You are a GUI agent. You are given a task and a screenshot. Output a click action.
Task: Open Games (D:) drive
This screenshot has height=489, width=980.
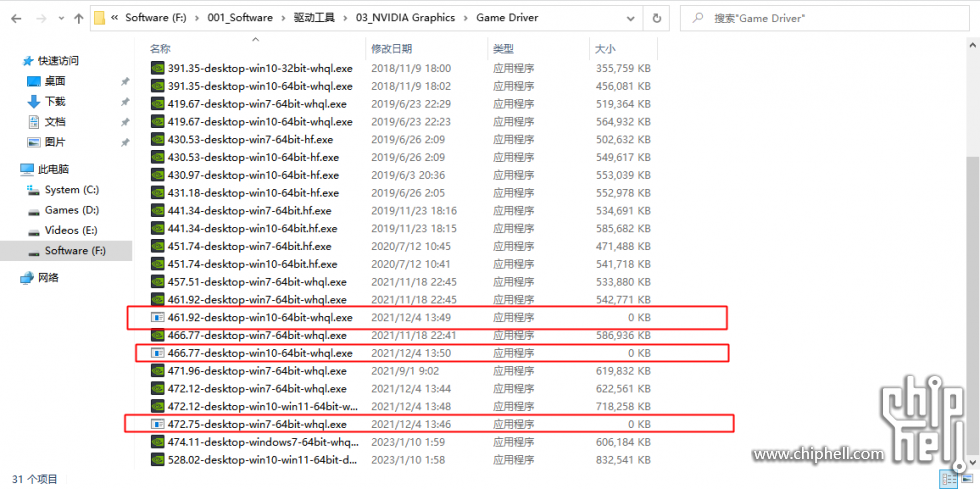72,210
